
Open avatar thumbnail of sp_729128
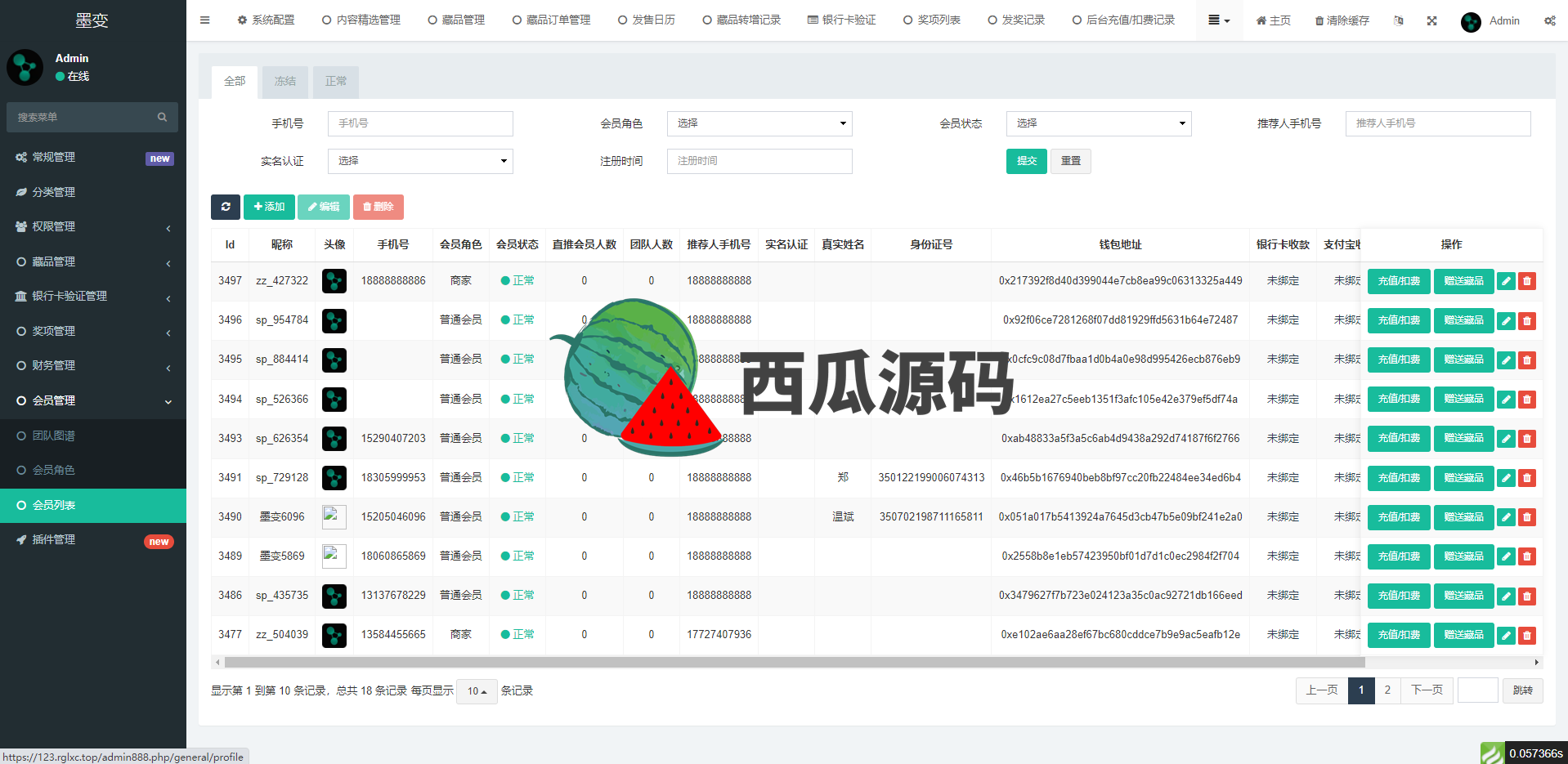[x=334, y=478]
